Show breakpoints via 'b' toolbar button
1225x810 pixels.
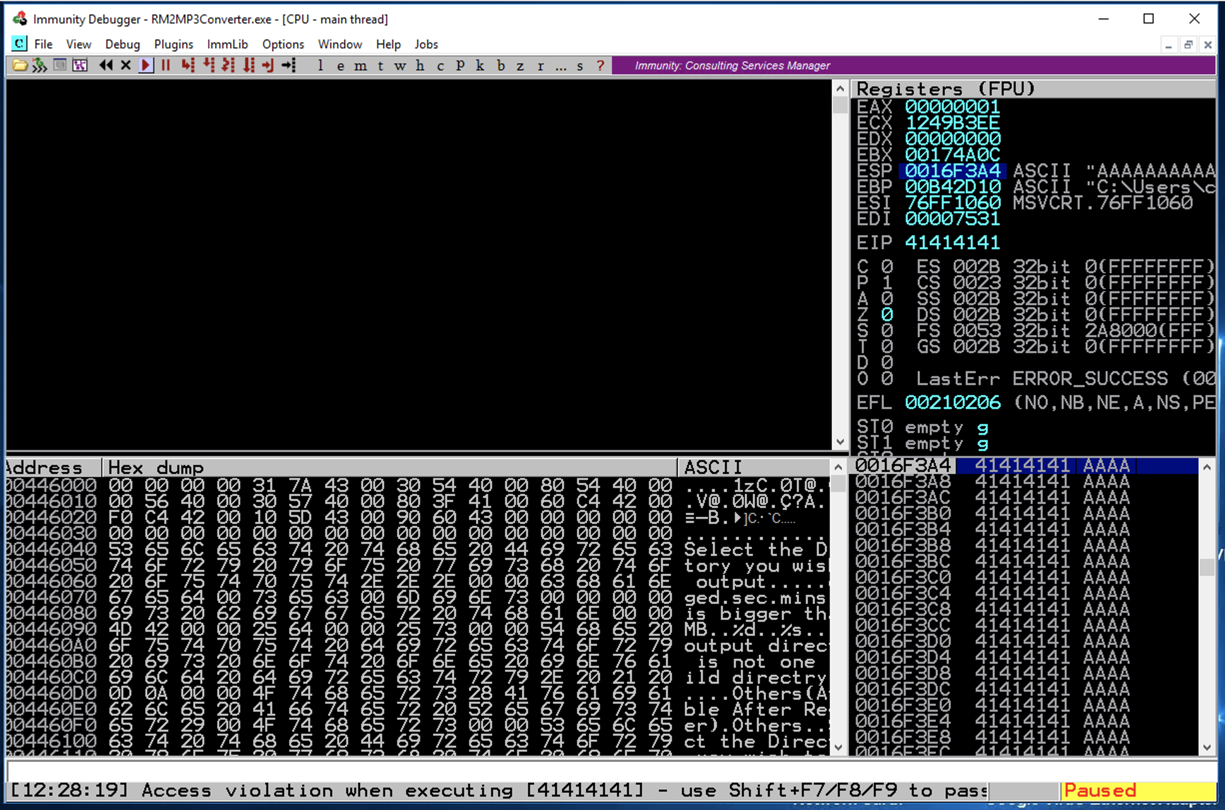coord(500,65)
